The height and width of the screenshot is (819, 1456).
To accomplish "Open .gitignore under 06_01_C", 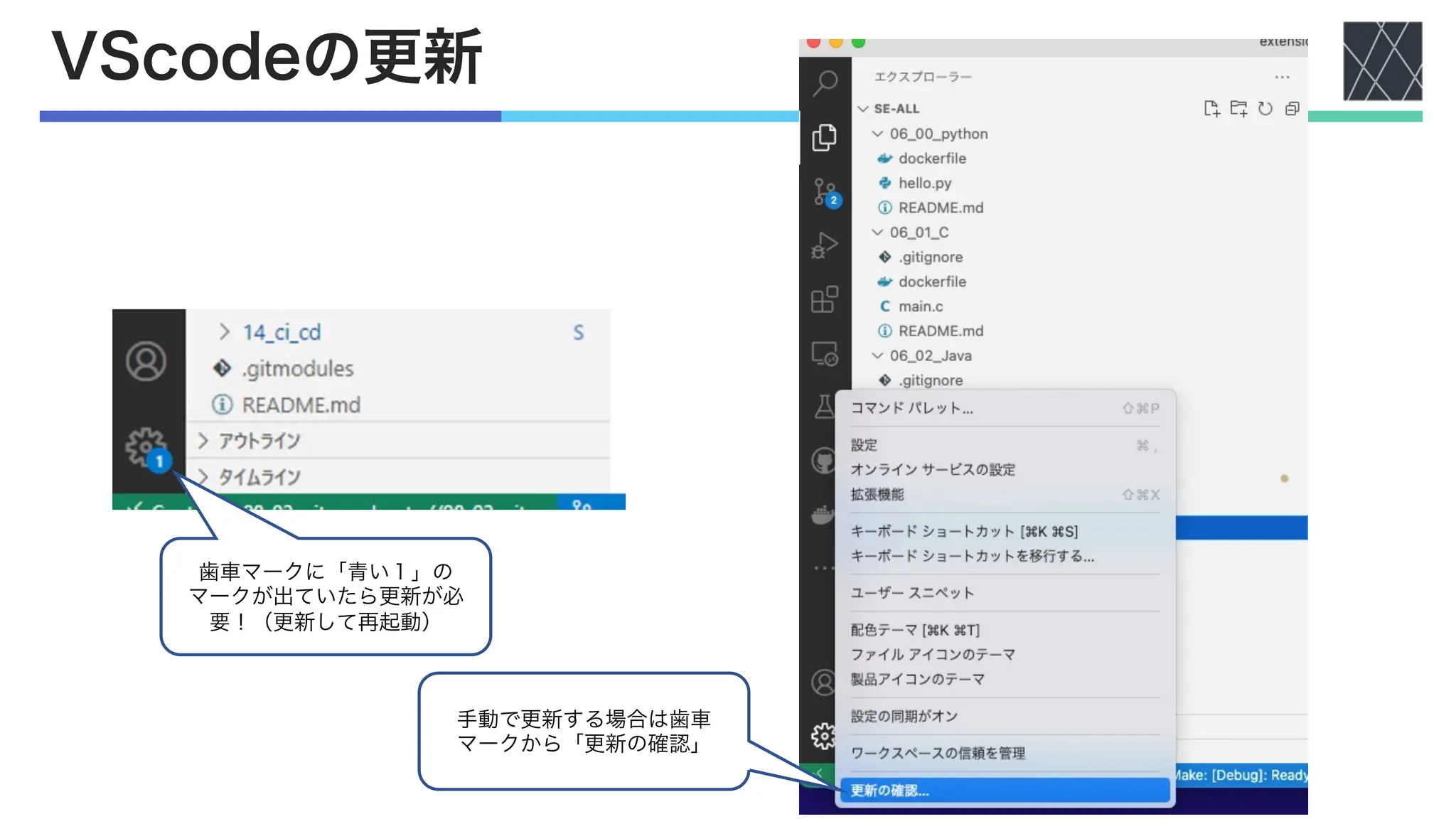I will [x=931, y=257].
